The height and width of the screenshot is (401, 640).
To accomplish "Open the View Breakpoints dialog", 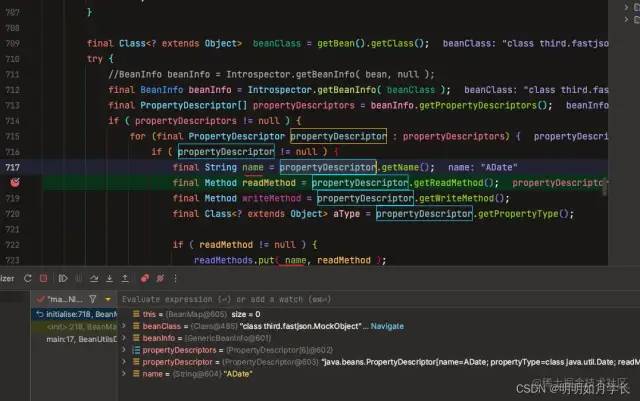I will point(144,278).
